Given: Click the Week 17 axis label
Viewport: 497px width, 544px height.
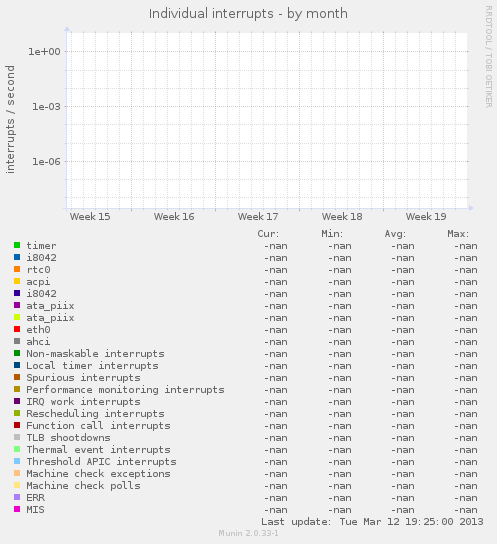Looking at the screenshot, I should point(258,216).
